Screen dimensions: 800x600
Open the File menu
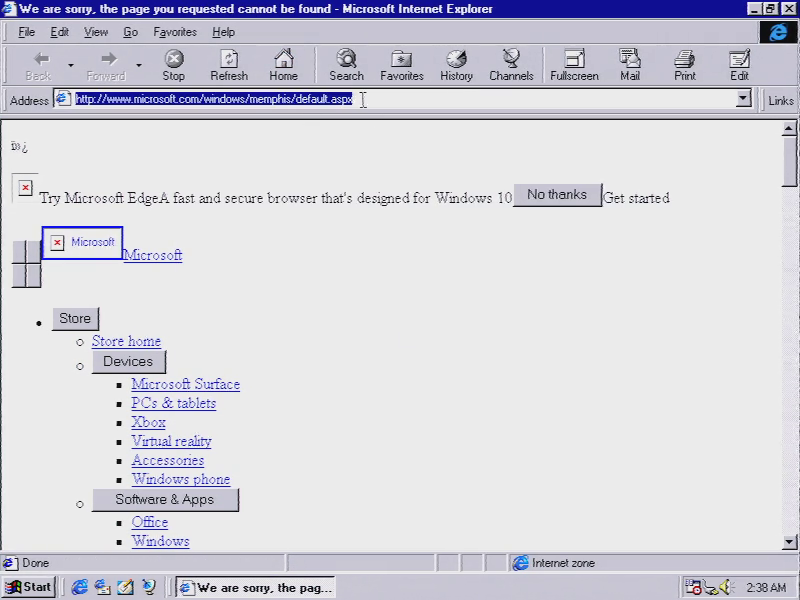click(27, 32)
